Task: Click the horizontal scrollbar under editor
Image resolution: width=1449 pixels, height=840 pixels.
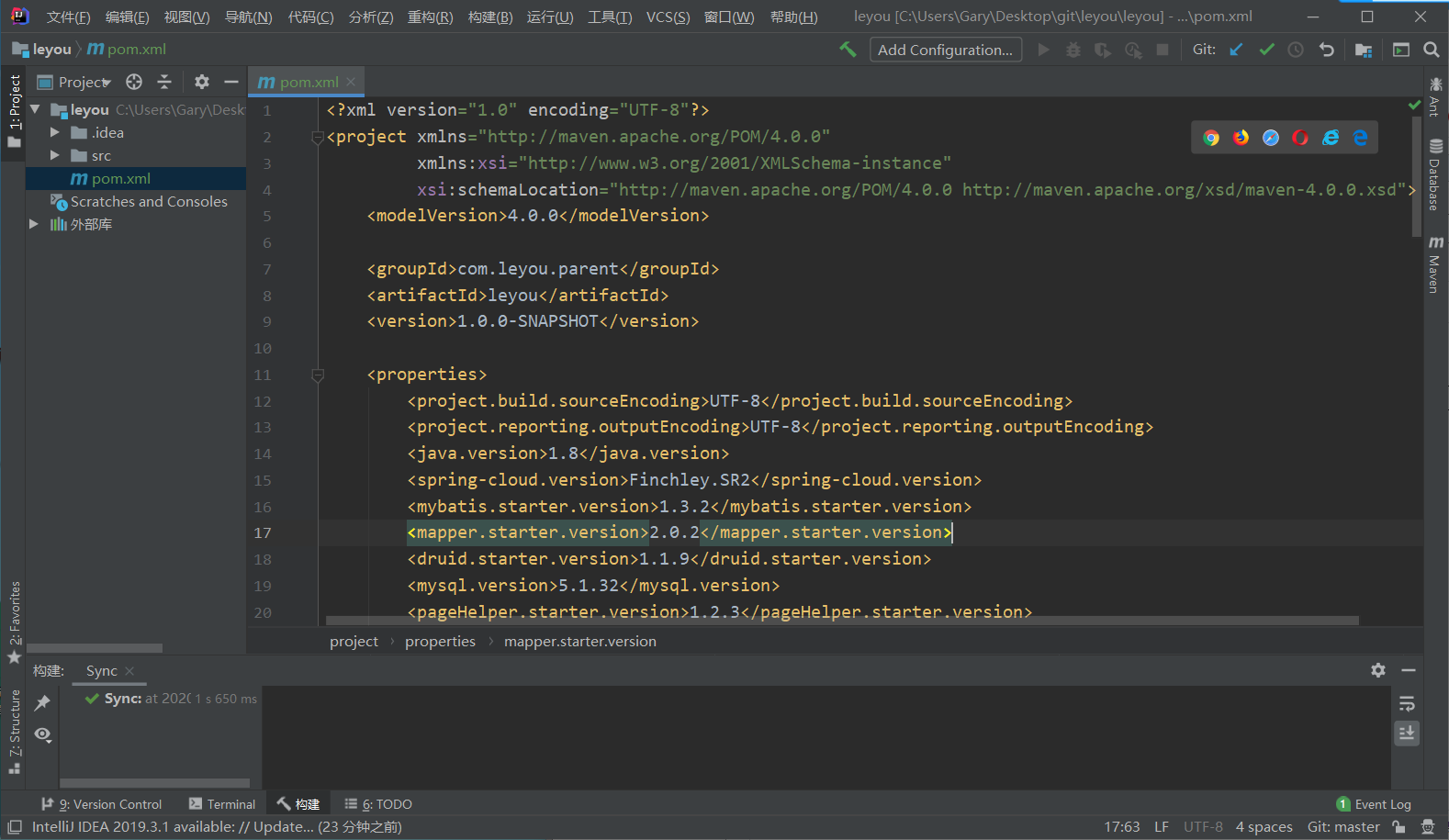Action: tap(842, 621)
